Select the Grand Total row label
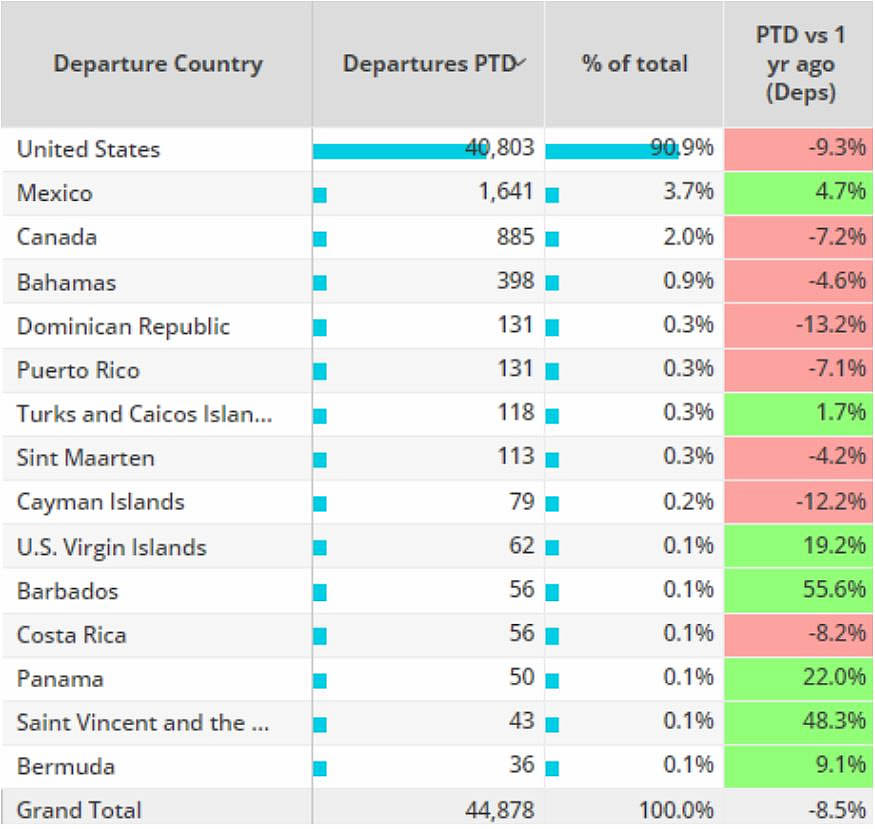Image resolution: width=875 pixels, height=829 pixels. tap(79, 810)
